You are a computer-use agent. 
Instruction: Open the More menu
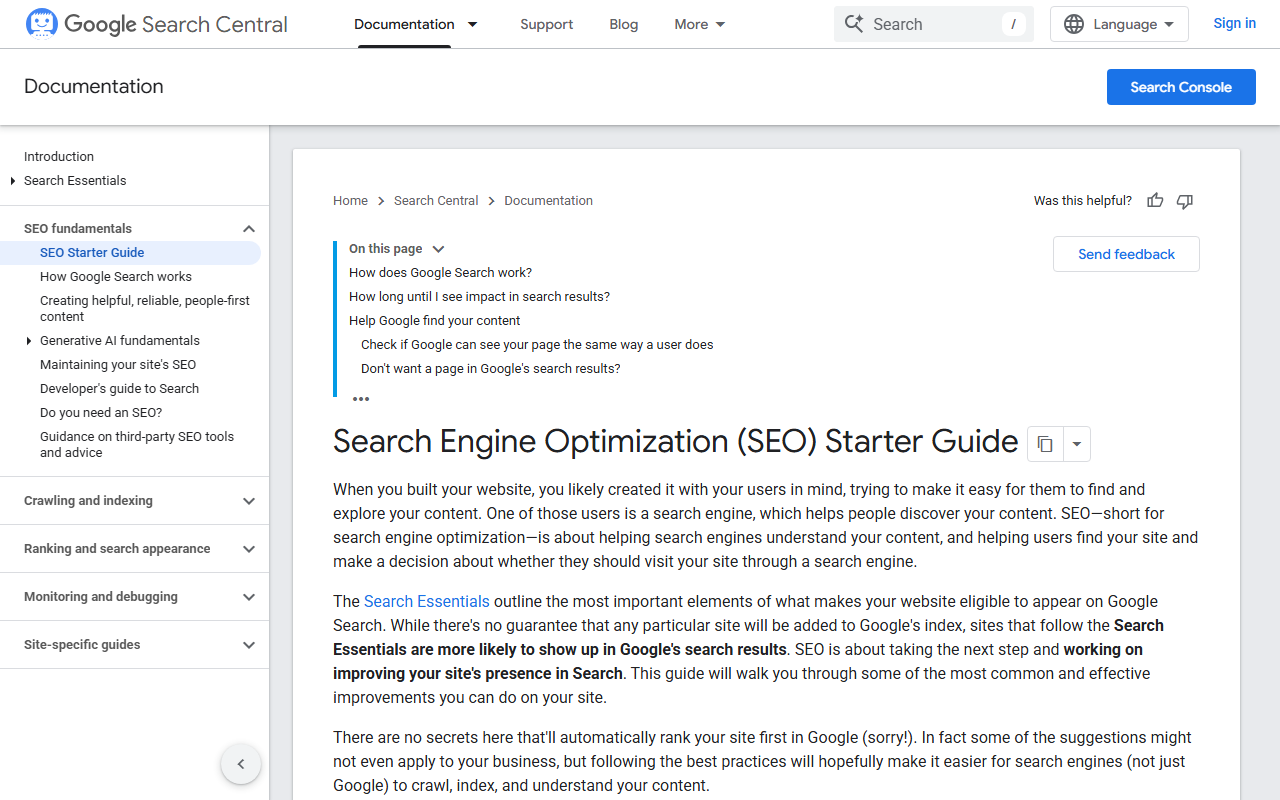coord(700,24)
